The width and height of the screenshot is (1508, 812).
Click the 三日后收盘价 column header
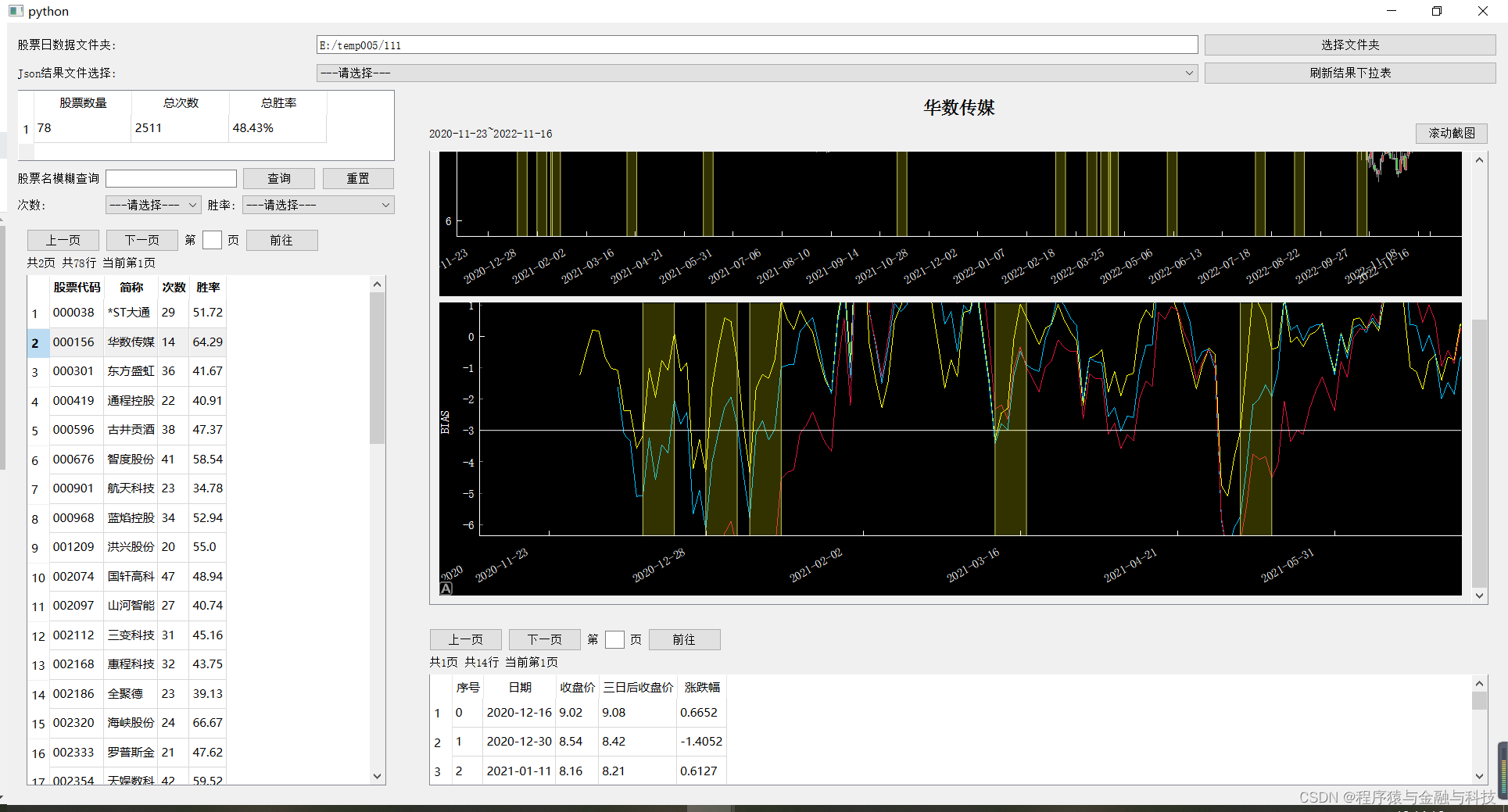(638, 688)
